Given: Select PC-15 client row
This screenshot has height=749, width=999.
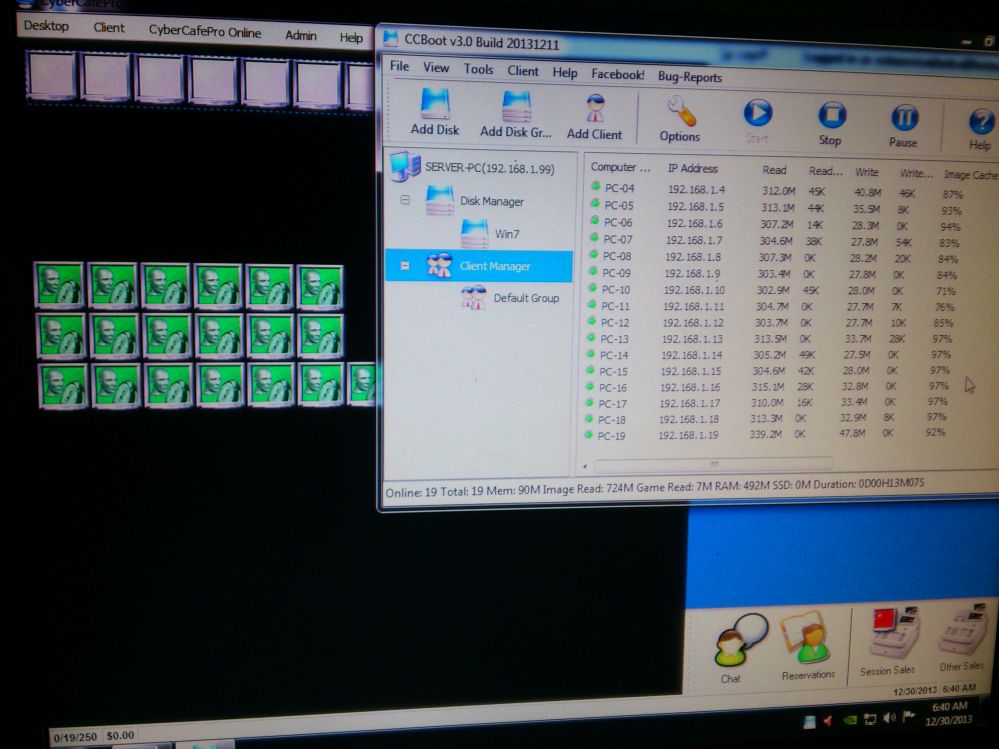Looking at the screenshot, I should tap(769, 371).
